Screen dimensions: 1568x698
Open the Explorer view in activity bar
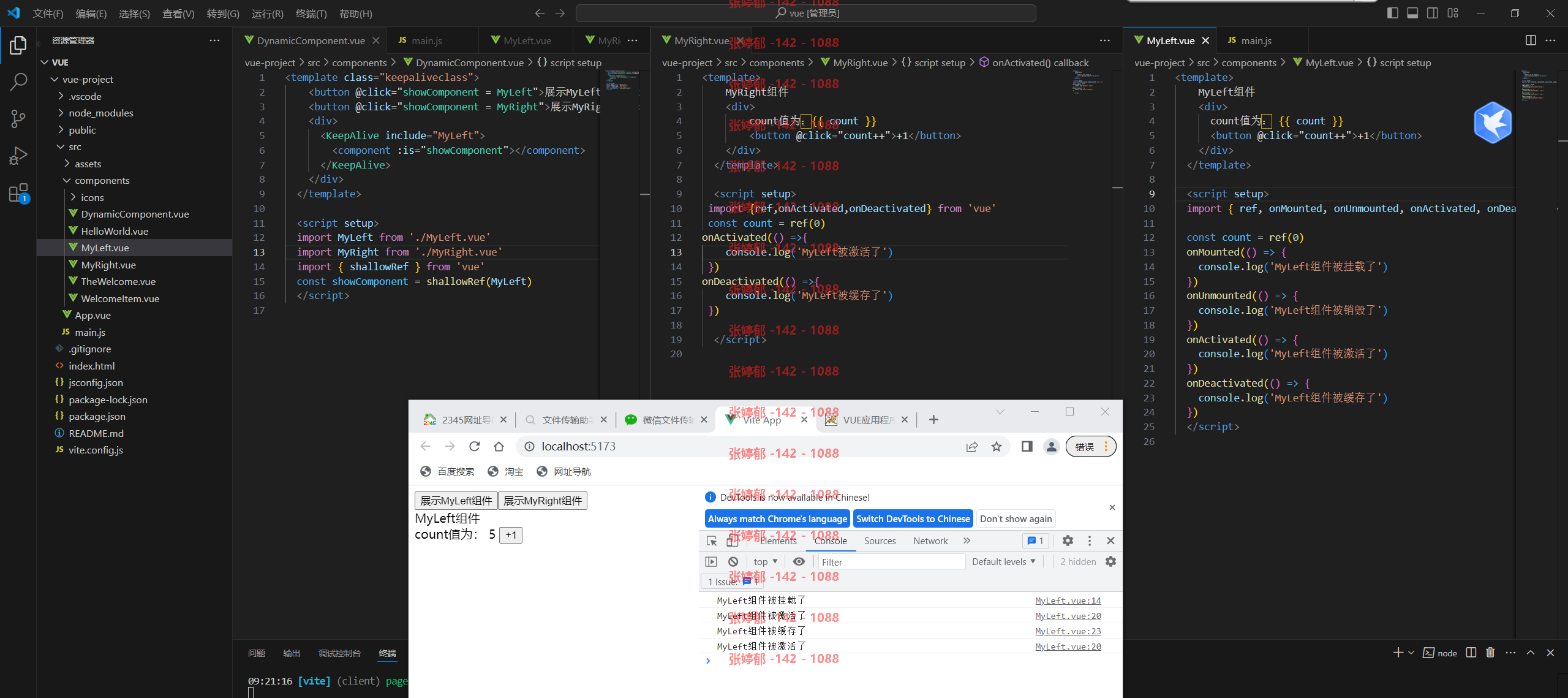[x=18, y=45]
